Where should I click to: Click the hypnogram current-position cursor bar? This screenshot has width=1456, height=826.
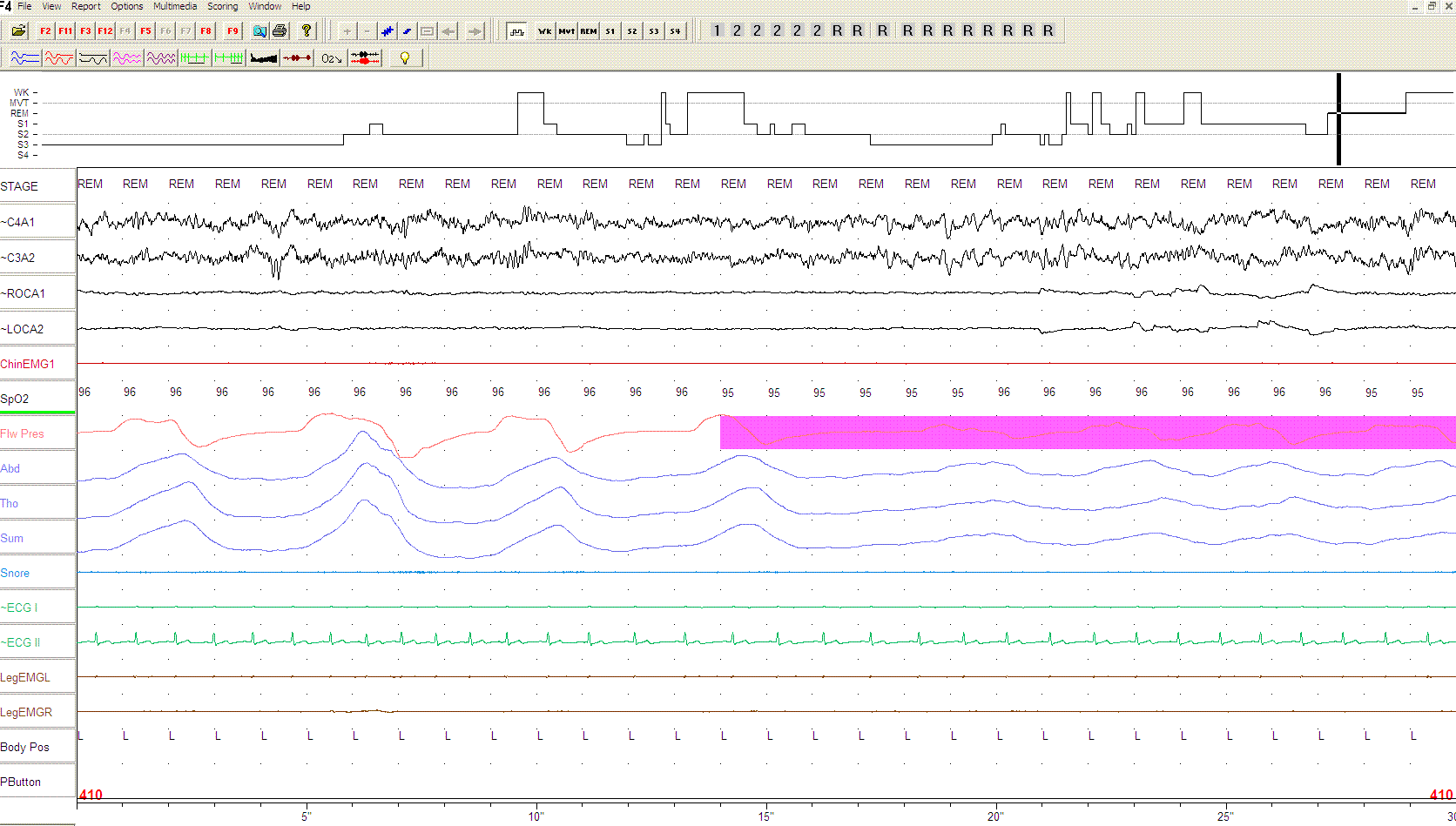point(1338,119)
